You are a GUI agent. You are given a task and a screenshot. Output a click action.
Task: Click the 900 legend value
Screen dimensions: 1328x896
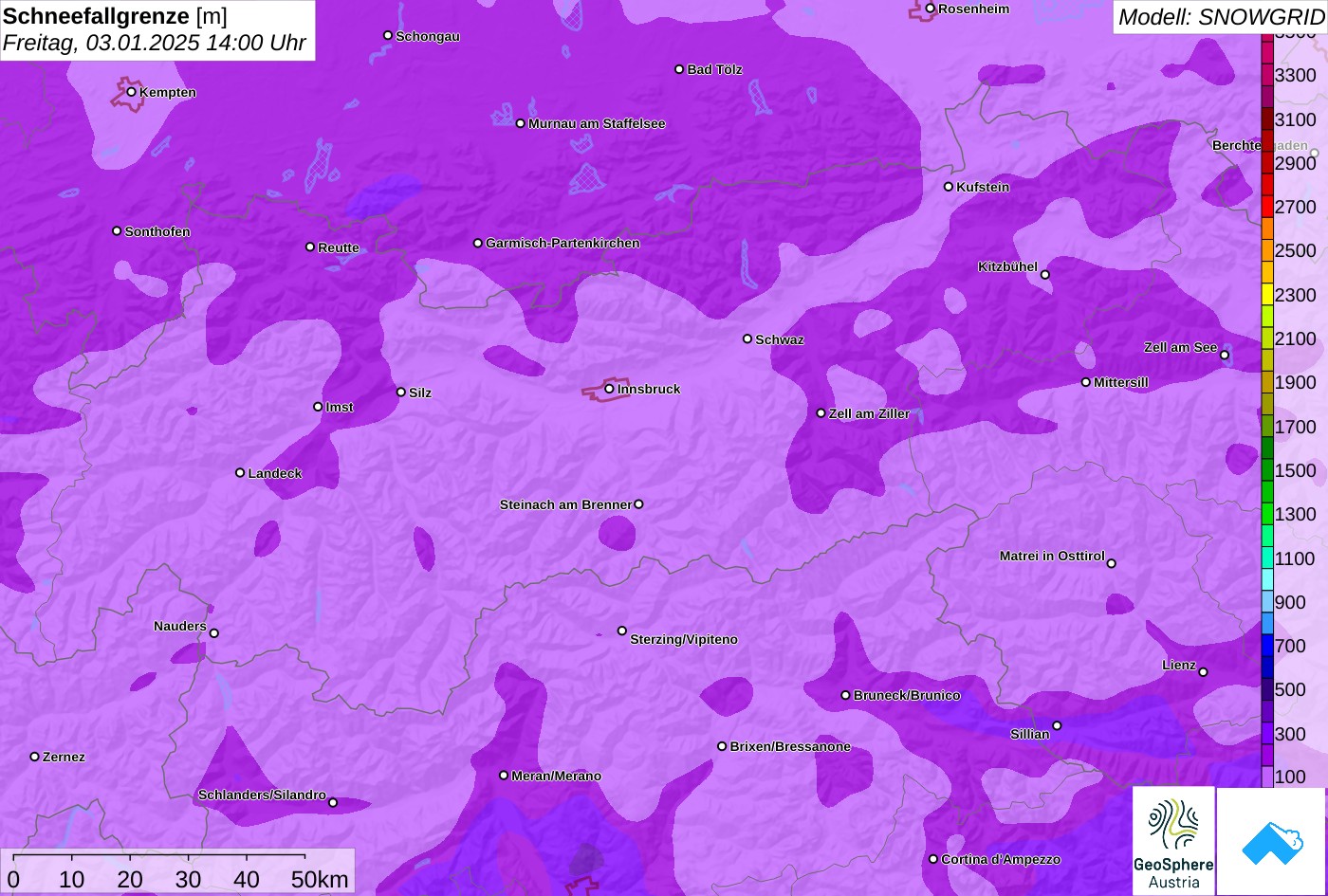(x=1290, y=602)
